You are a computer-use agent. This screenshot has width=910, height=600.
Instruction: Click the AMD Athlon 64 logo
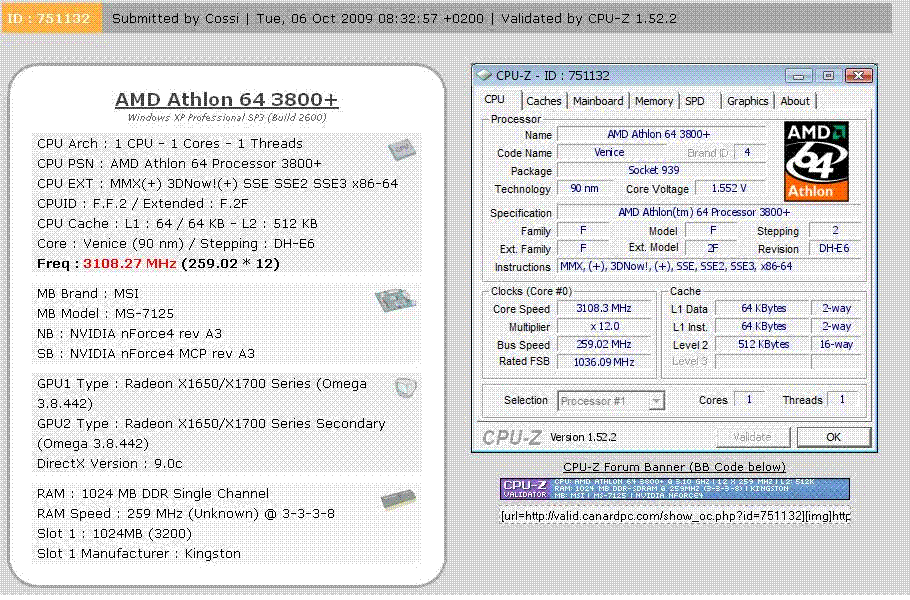point(816,161)
